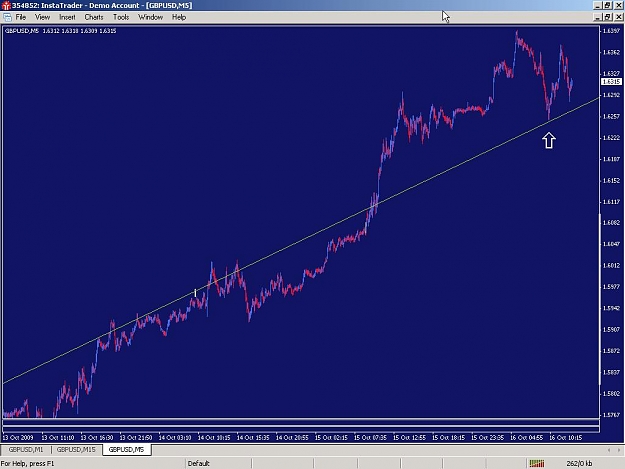Image resolution: width=625 pixels, height=469 pixels.
Task: Open the File menu
Action: point(20,17)
